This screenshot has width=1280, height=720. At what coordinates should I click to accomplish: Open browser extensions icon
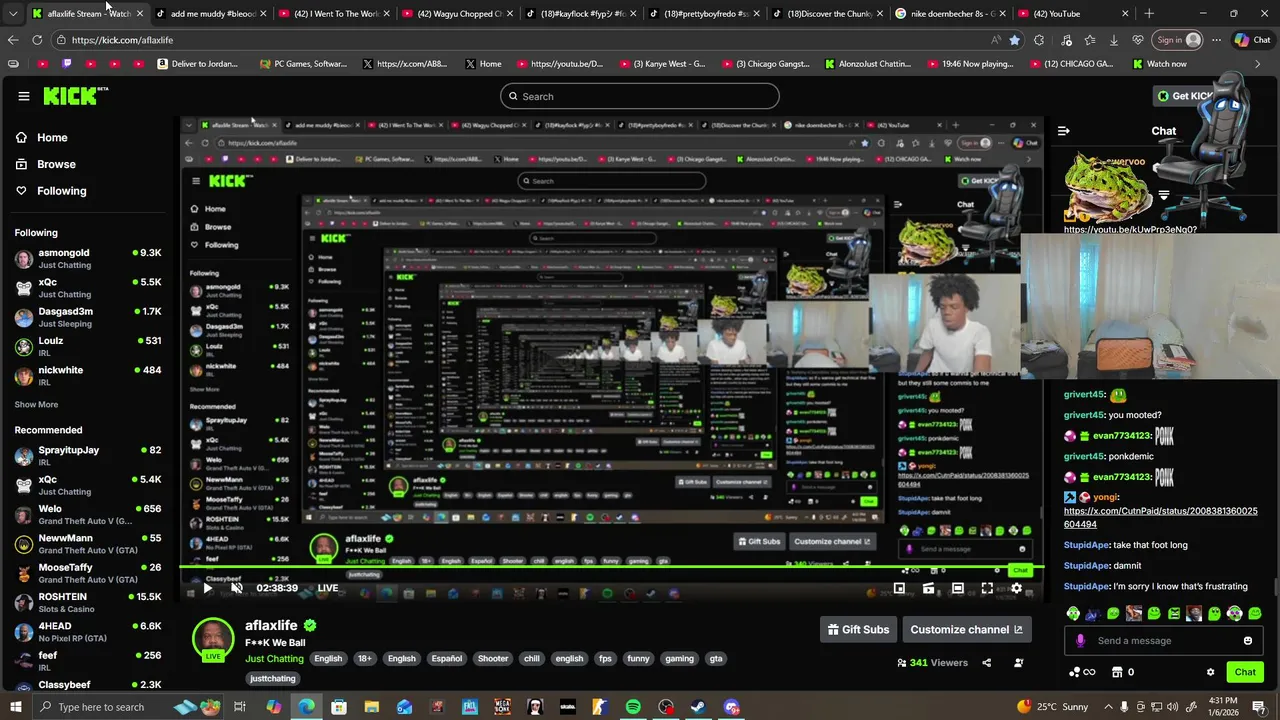tap(1039, 40)
